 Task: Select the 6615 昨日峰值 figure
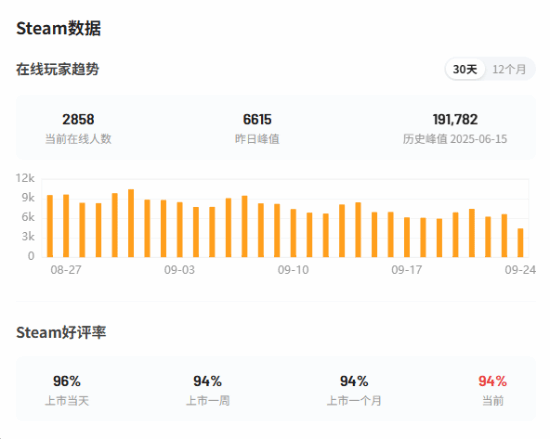click(x=257, y=120)
